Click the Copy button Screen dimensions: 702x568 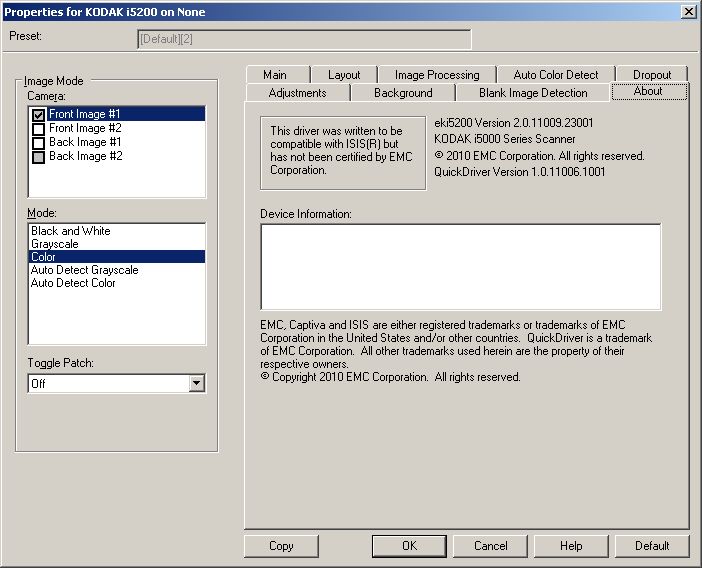[281, 546]
